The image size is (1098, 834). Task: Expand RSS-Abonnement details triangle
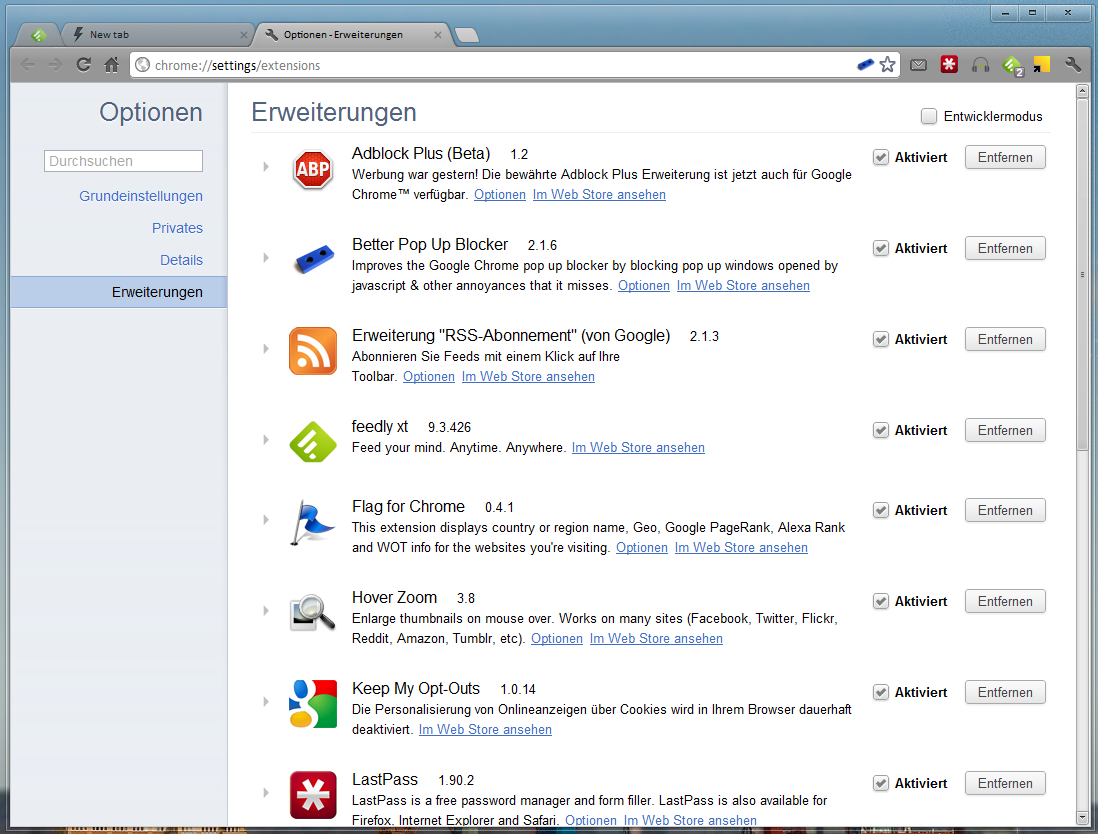(x=266, y=349)
